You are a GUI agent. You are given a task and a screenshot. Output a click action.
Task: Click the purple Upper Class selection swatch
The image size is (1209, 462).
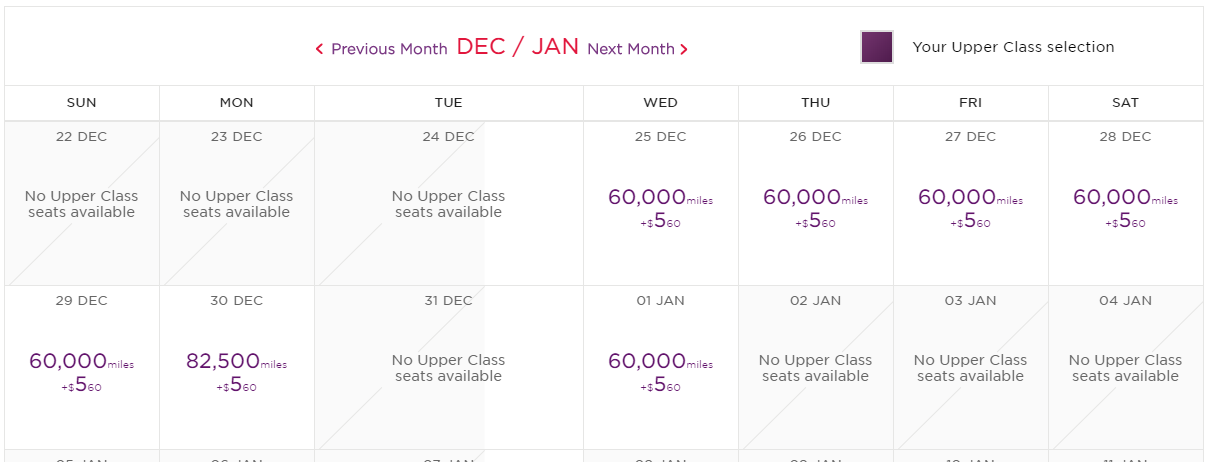[x=877, y=47]
